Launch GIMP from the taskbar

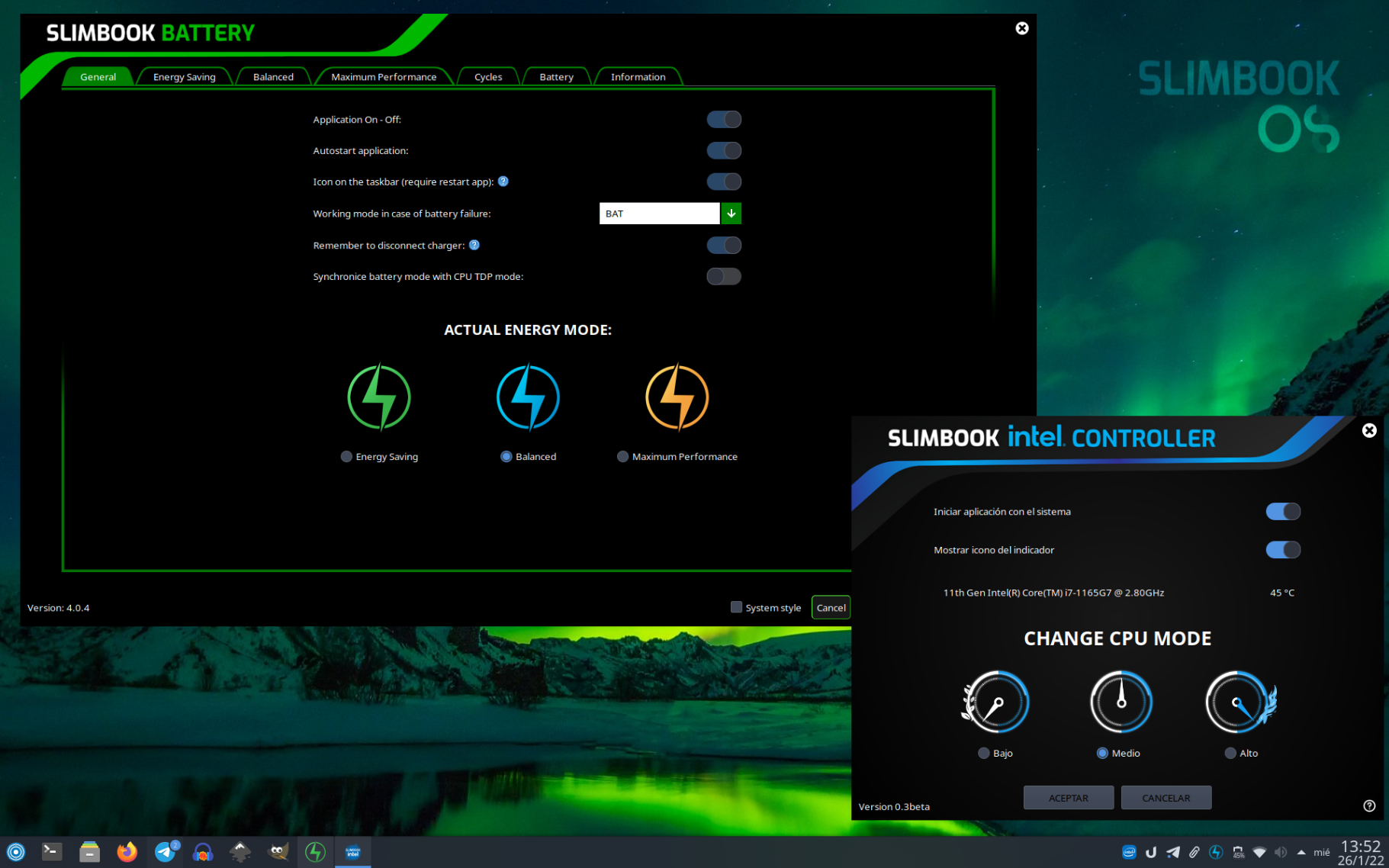278,852
